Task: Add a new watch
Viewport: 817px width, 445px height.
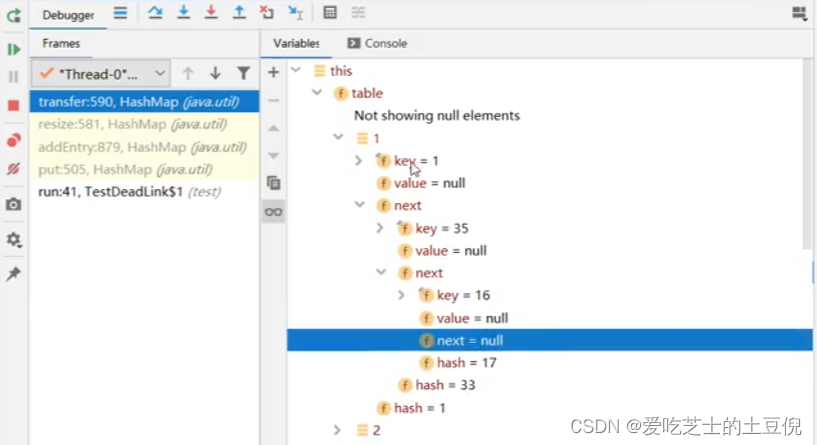Action: click(x=274, y=72)
